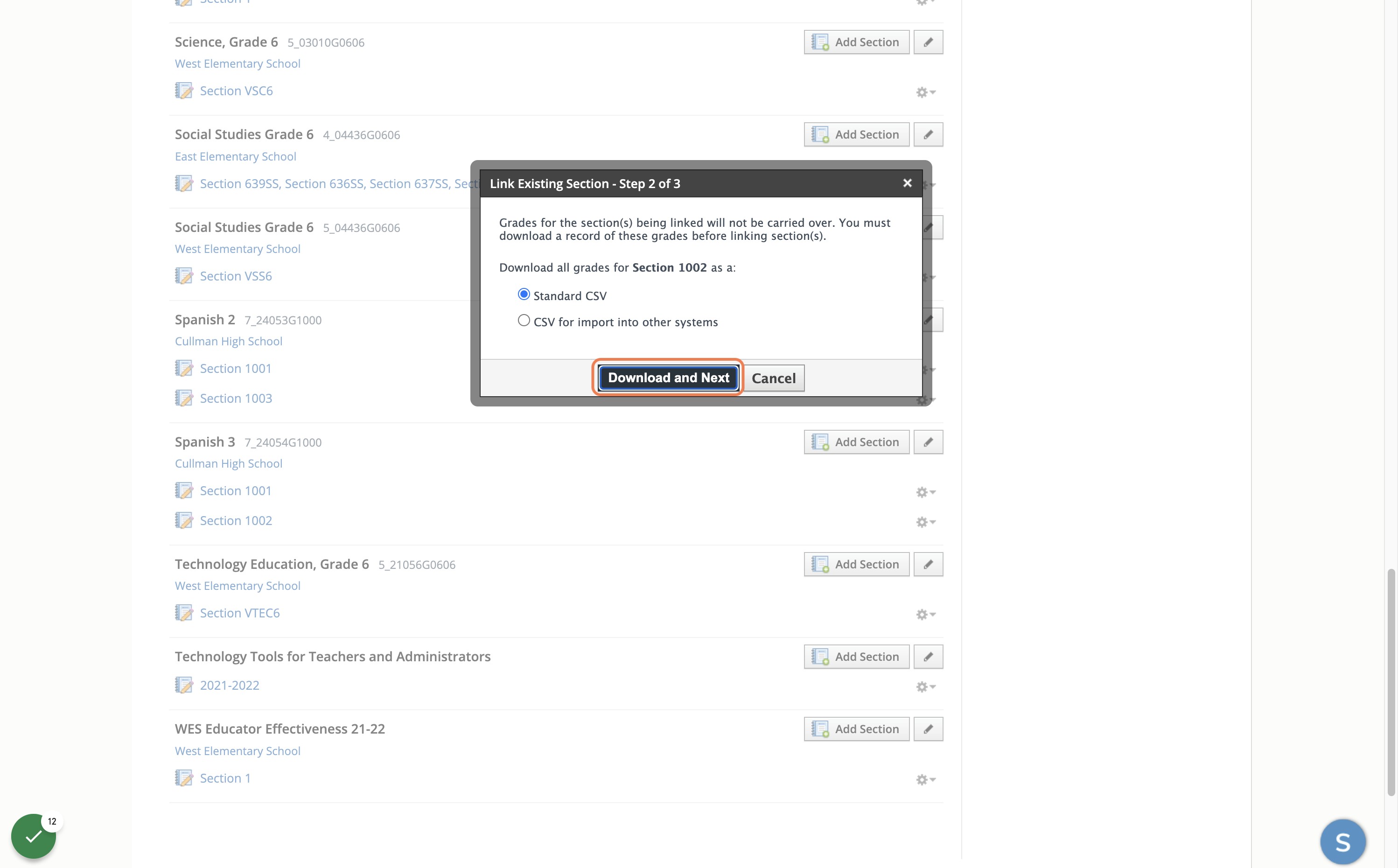Select CSV for import into other systems
1398x868 pixels.
point(524,321)
